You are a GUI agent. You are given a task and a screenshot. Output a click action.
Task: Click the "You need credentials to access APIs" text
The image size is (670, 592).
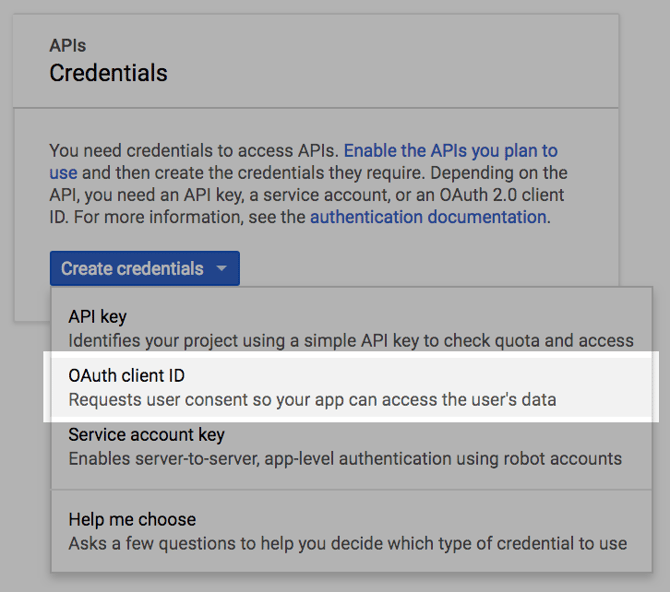[x=194, y=151]
